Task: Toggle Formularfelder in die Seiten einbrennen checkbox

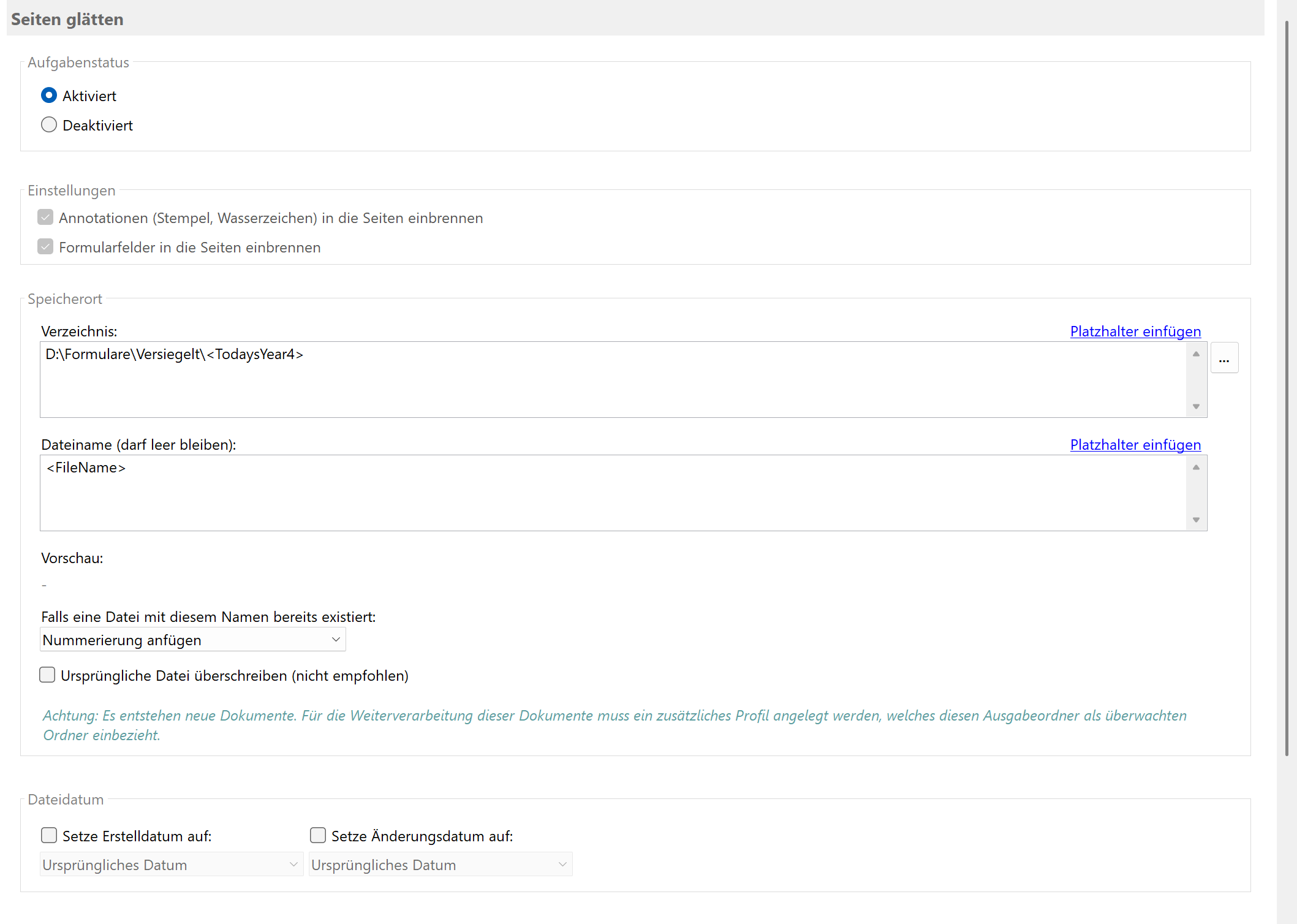Action: pyautogui.click(x=45, y=247)
